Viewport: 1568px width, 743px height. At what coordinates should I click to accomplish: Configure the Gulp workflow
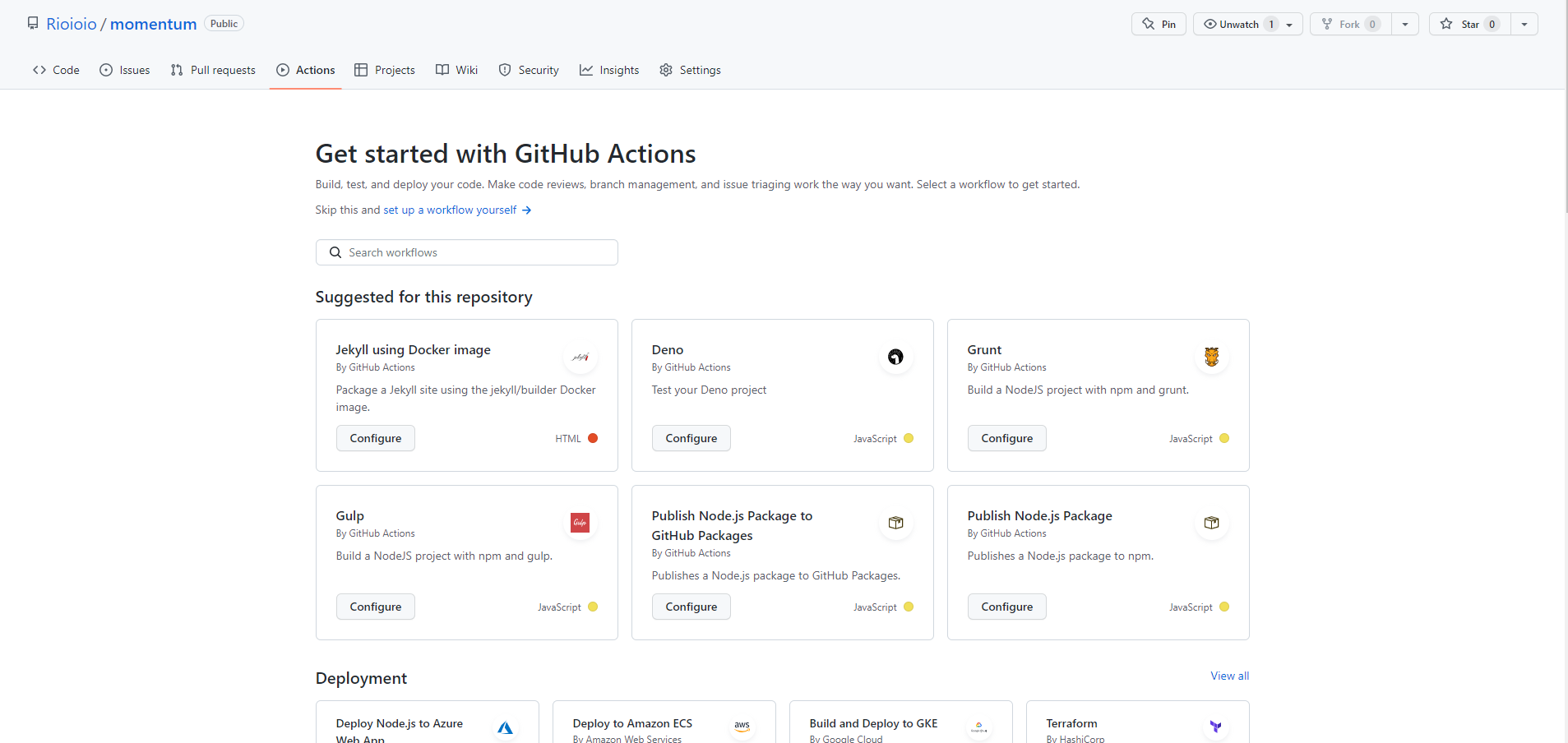pyautogui.click(x=376, y=607)
